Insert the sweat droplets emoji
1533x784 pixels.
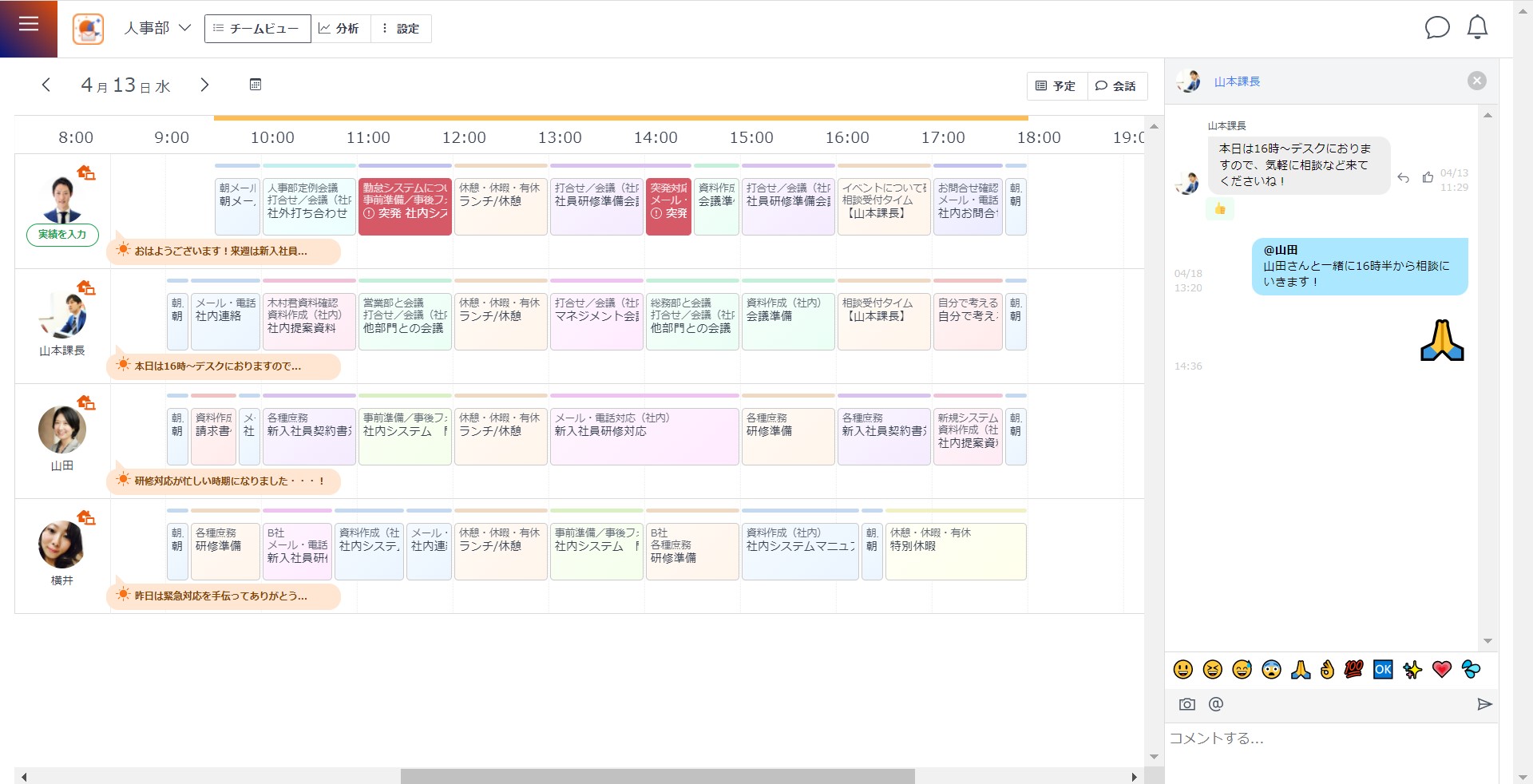[1471, 669]
